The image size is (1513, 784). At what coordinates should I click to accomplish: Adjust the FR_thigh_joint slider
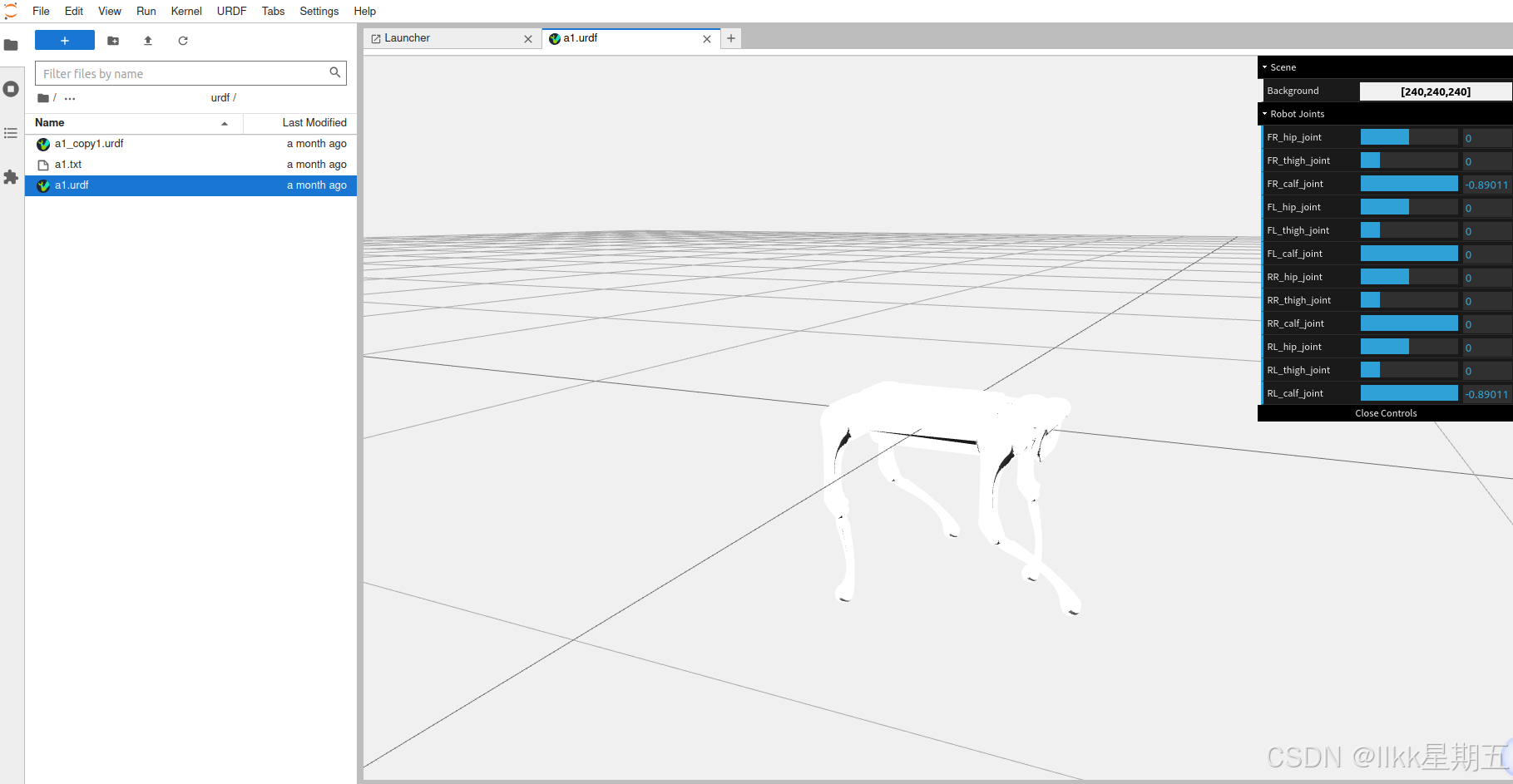(x=1409, y=160)
